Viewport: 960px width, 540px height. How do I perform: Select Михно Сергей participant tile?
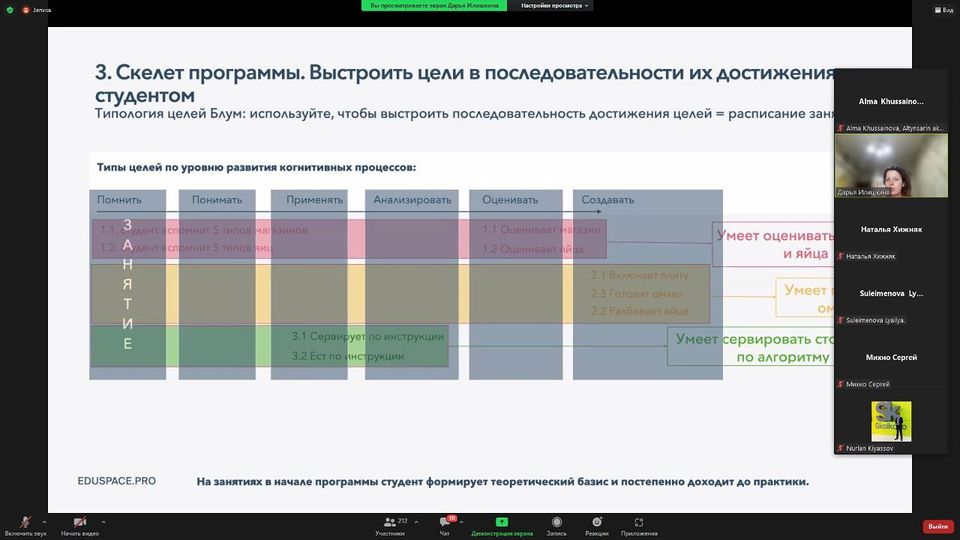tap(891, 357)
